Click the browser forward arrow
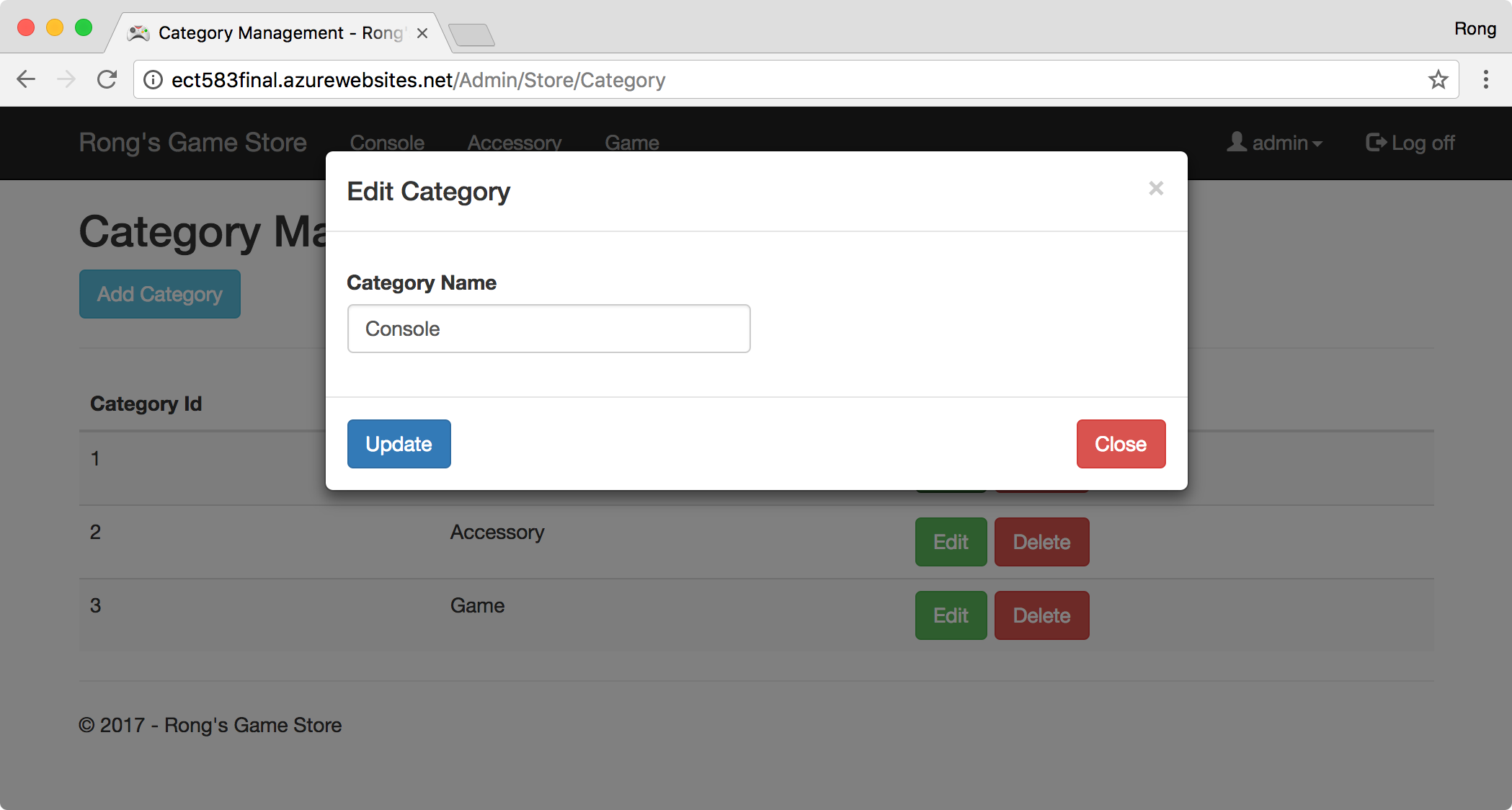The height and width of the screenshot is (810, 1512). [x=66, y=79]
